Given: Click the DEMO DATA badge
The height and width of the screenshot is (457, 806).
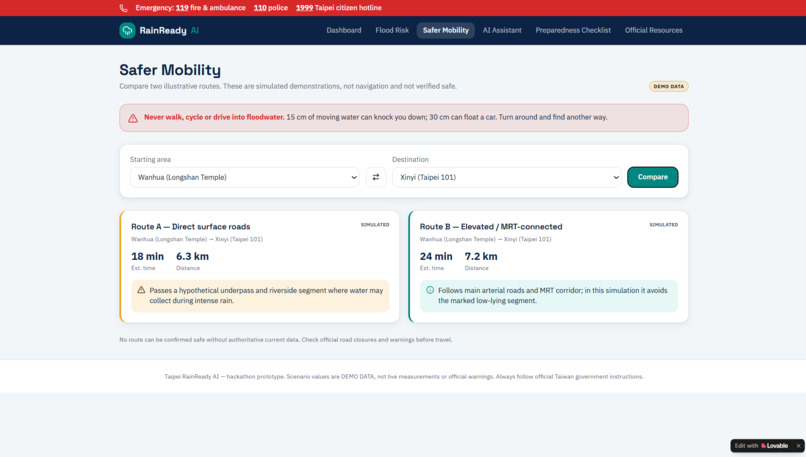Looking at the screenshot, I should click(668, 86).
